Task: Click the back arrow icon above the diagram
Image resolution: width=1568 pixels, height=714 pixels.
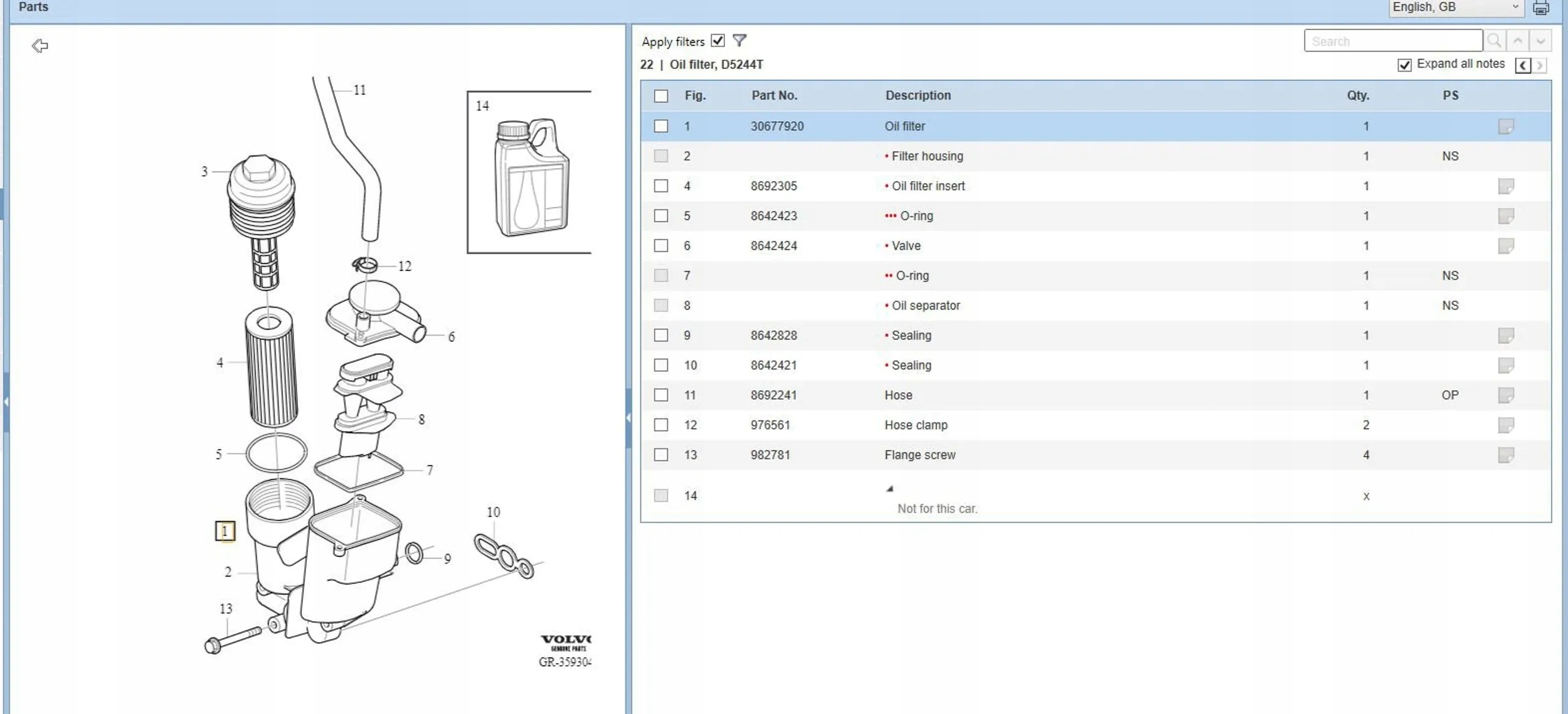Action: point(40,46)
